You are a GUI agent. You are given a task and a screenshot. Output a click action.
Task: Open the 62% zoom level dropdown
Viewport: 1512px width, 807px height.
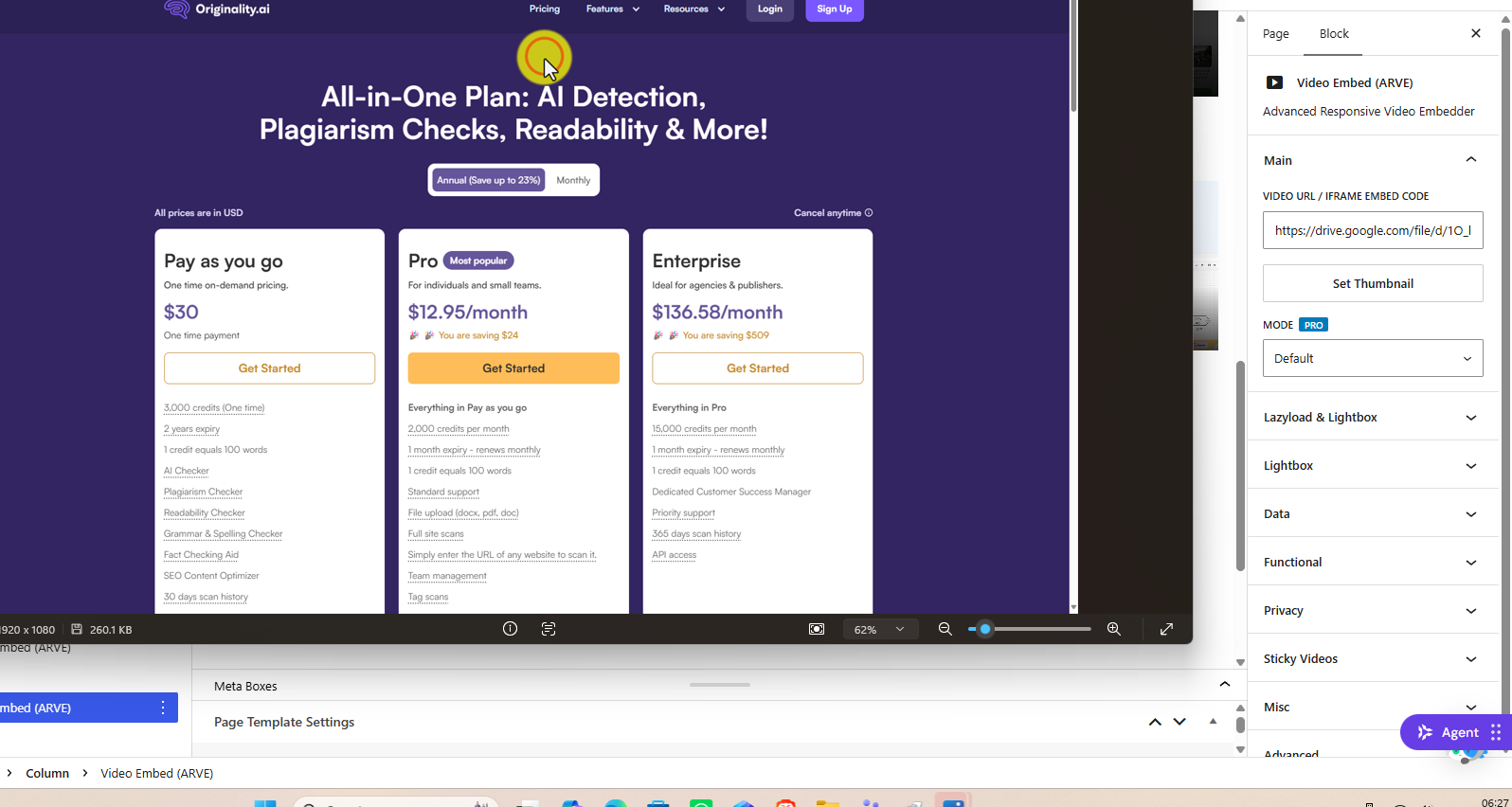coord(880,629)
